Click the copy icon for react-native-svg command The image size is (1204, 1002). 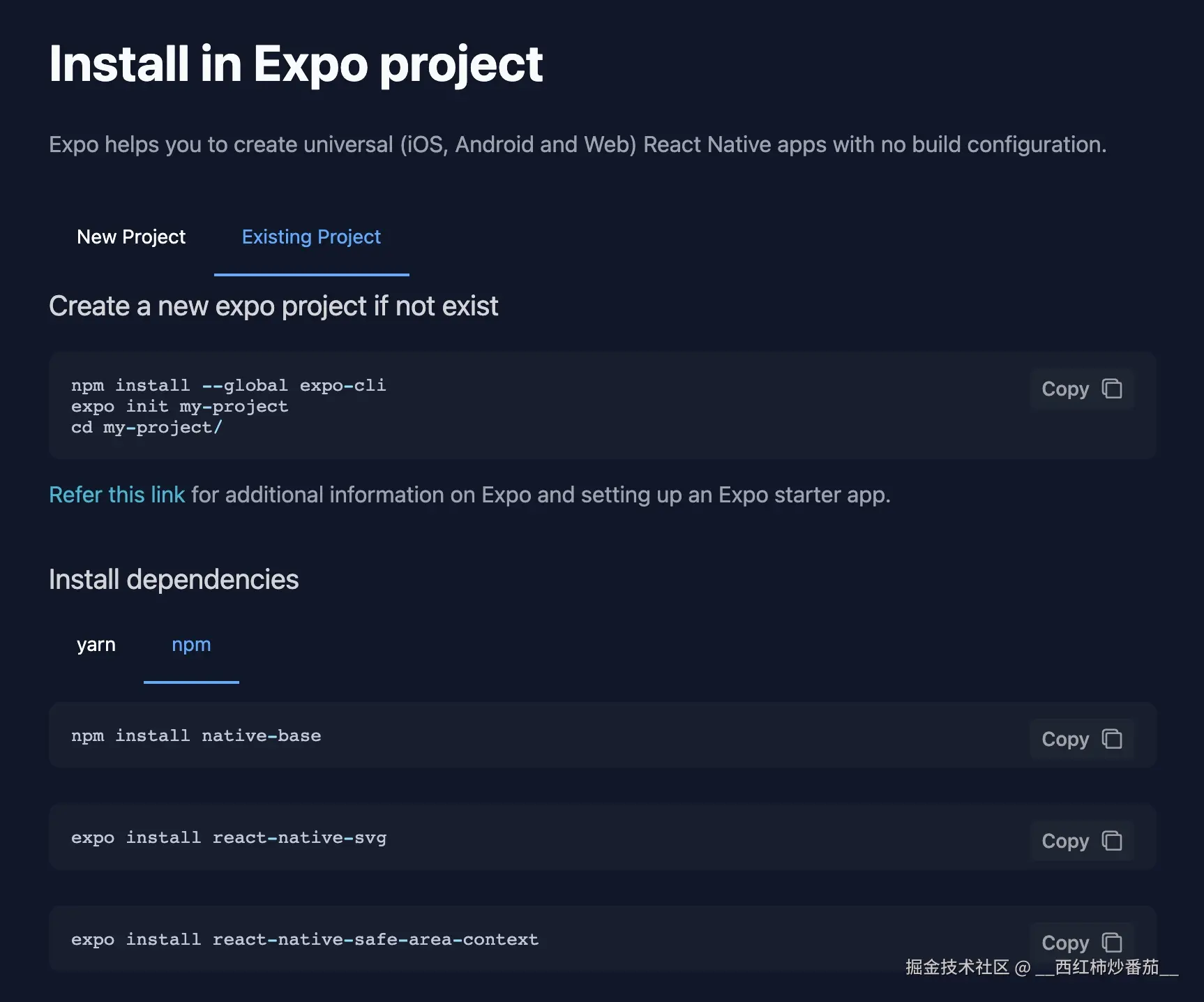[1111, 841]
